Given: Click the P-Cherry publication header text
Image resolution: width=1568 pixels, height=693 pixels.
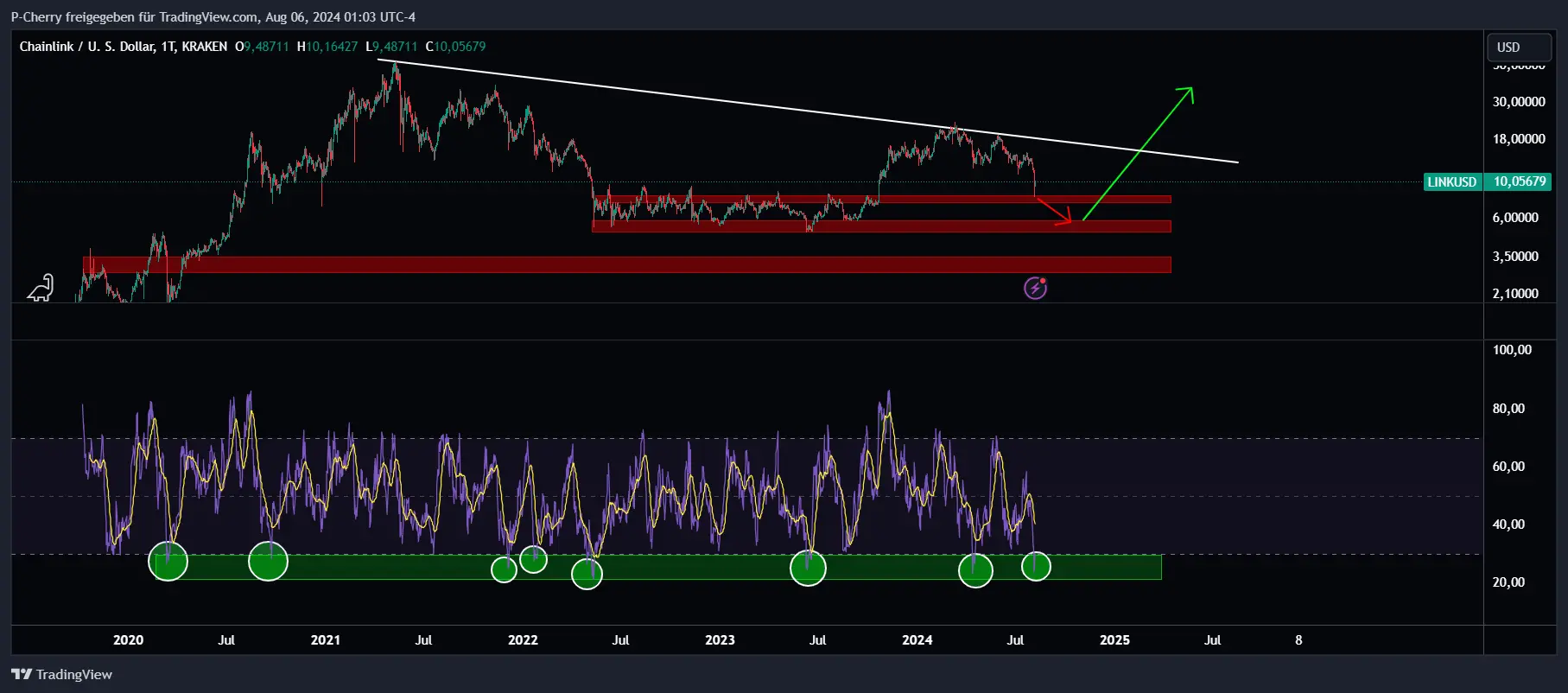Looking at the screenshot, I should coord(213,17).
